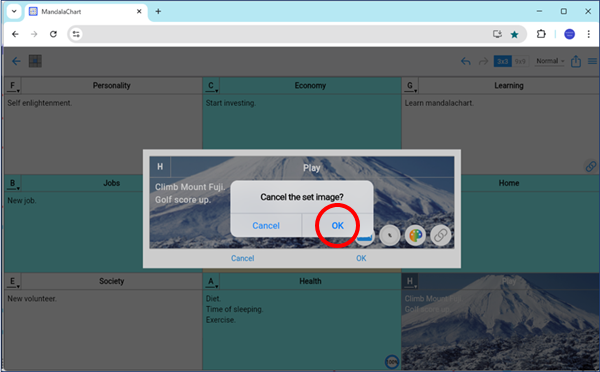The width and height of the screenshot is (600, 372).
Task: Open the Normal dropdown
Action: click(x=550, y=61)
